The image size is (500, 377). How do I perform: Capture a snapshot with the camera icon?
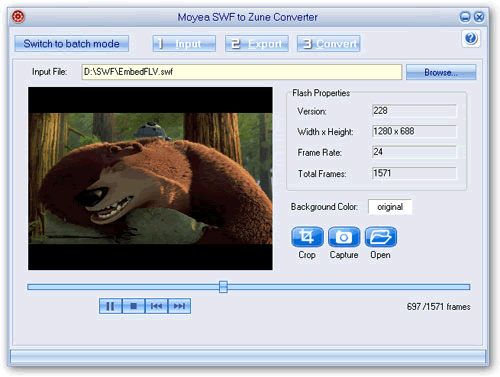pyautogui.click(x=344, y=237)
